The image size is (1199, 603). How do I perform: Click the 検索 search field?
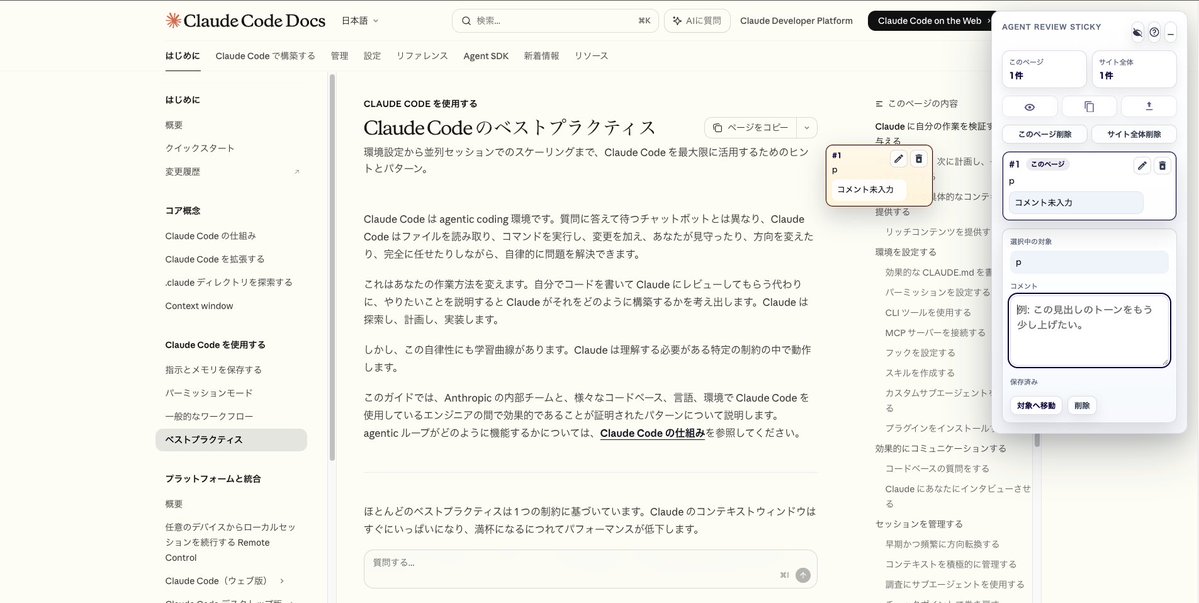pos(556,21)
